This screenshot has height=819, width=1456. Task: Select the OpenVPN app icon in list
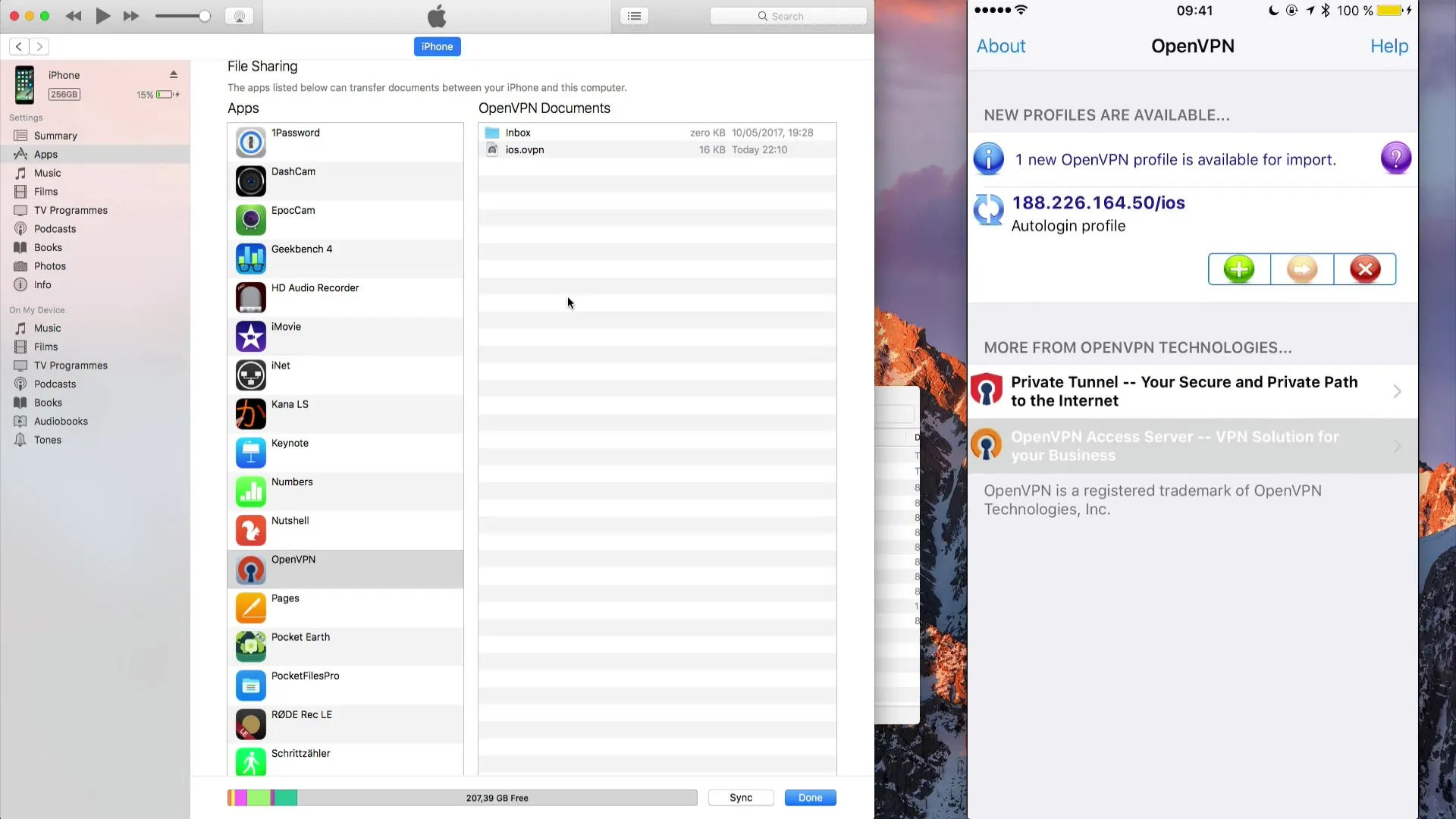(250, 569)
